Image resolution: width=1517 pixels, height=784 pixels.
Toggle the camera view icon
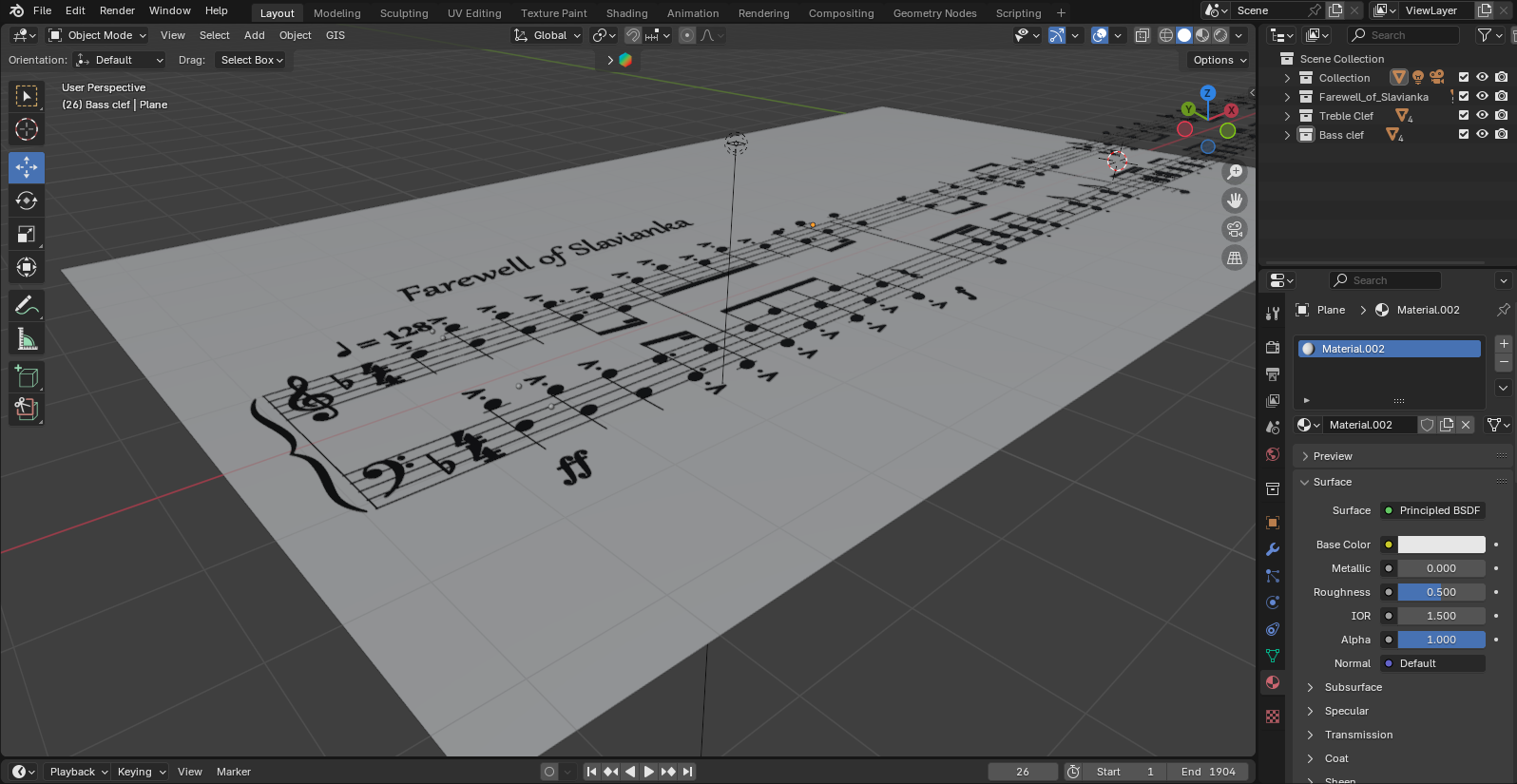(x=1235, y=229)
